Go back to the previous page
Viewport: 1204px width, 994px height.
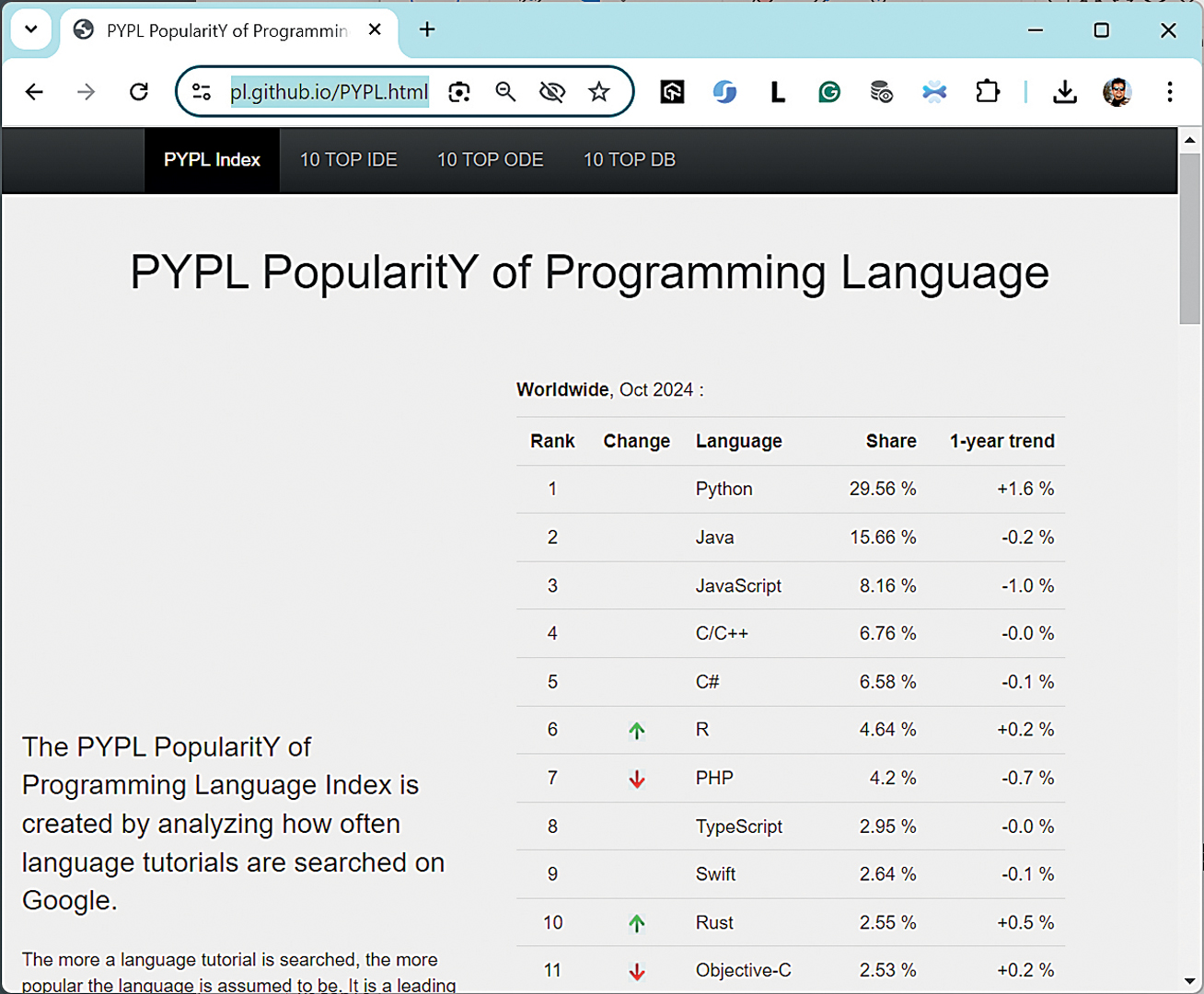34,92
